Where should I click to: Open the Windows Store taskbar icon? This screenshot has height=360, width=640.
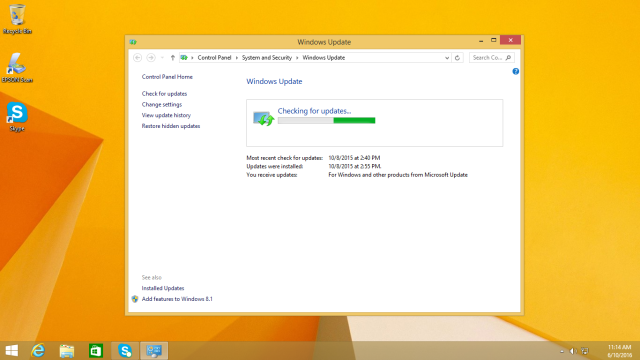tap(96, 351)
